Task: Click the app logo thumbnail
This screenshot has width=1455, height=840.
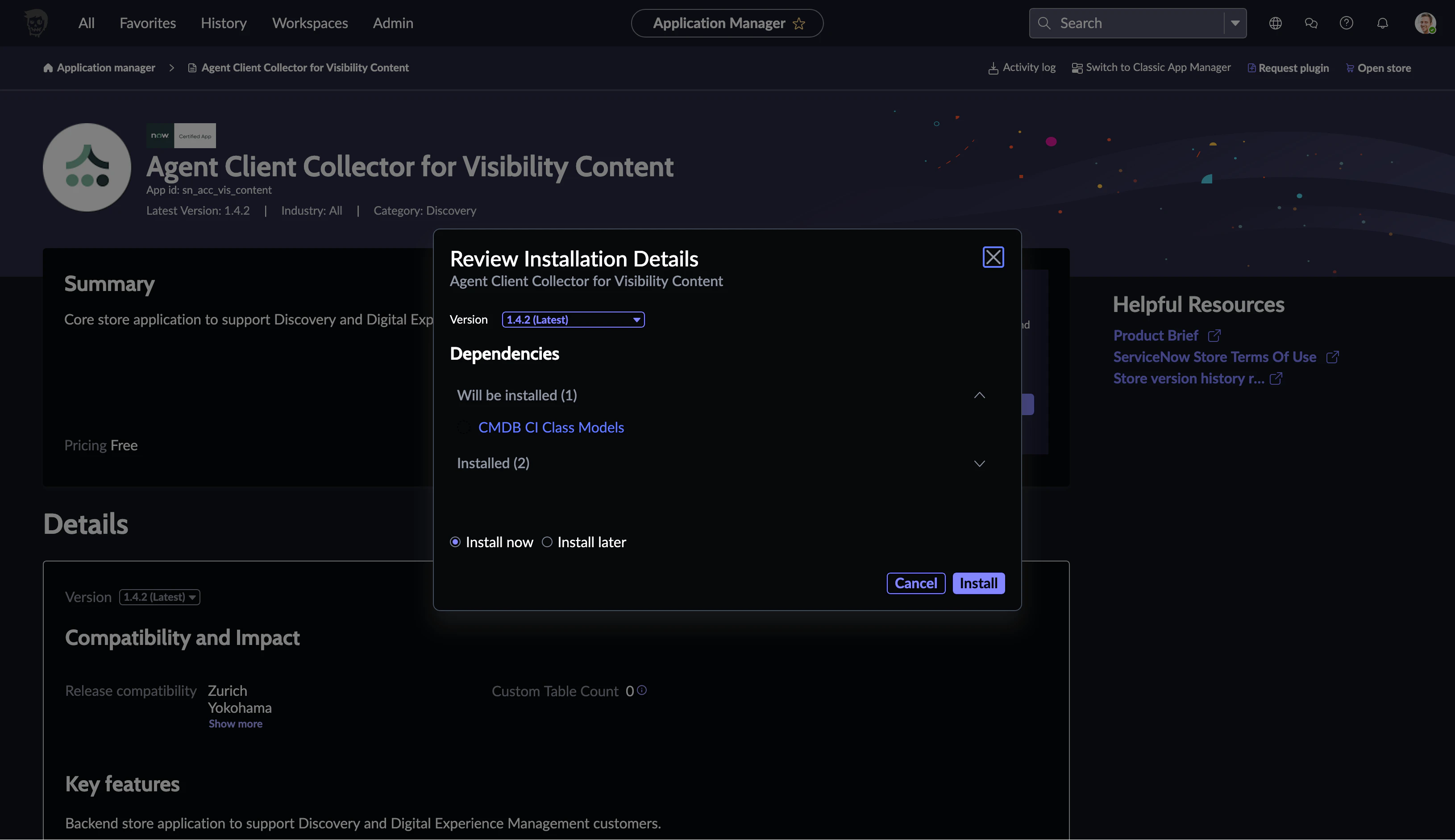Action: coord(87,167)
